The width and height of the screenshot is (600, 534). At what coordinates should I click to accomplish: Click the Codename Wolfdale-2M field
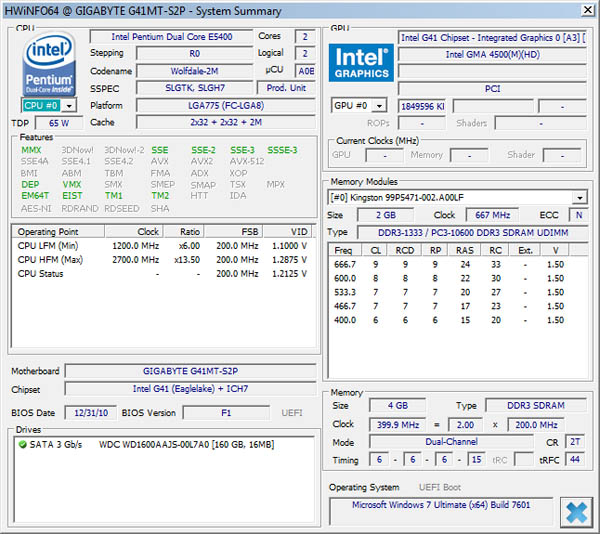coord(194,71)
